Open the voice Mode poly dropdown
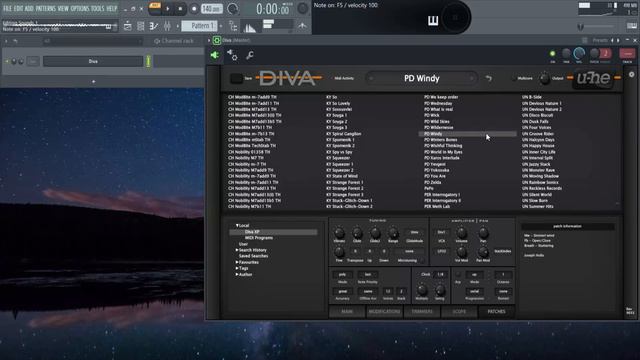This screenshot has height=360, width=640. (x=342, y=275)
